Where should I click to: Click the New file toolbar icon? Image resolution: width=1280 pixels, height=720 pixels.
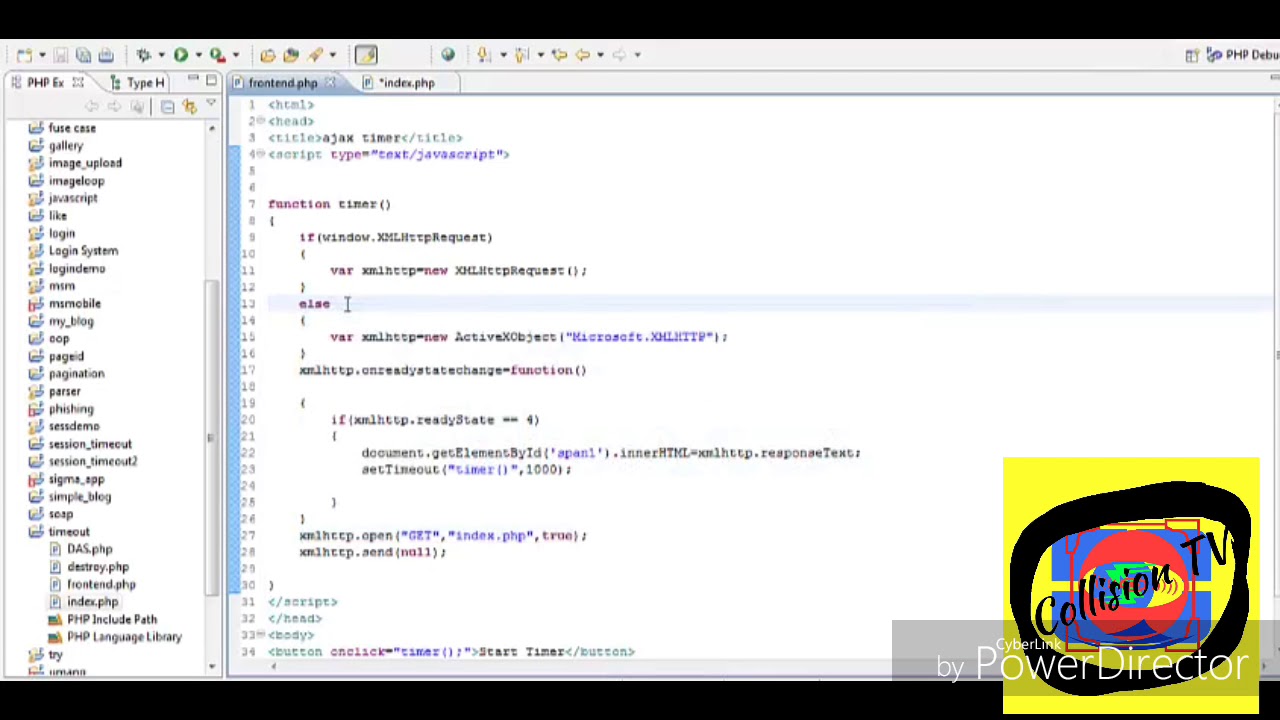tap(24, 55)
